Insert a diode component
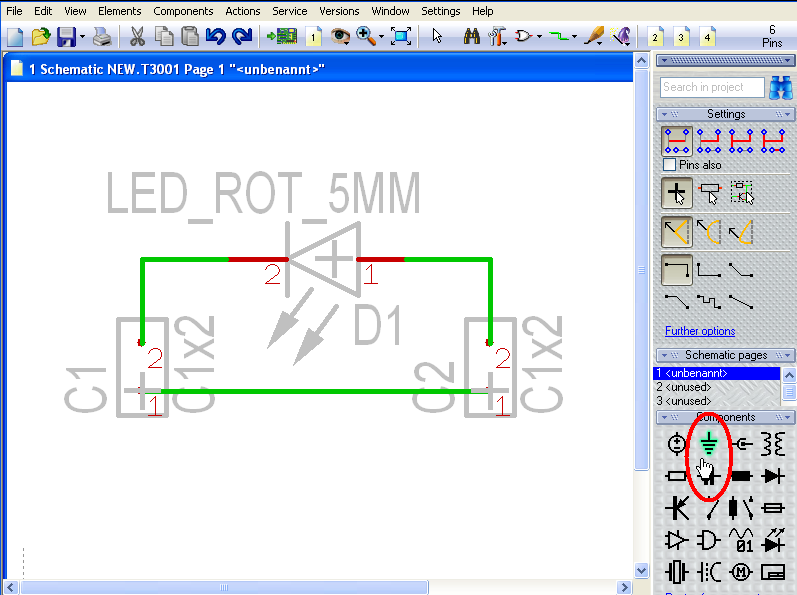This screenshot has width=797, height=595. point(773,476)
